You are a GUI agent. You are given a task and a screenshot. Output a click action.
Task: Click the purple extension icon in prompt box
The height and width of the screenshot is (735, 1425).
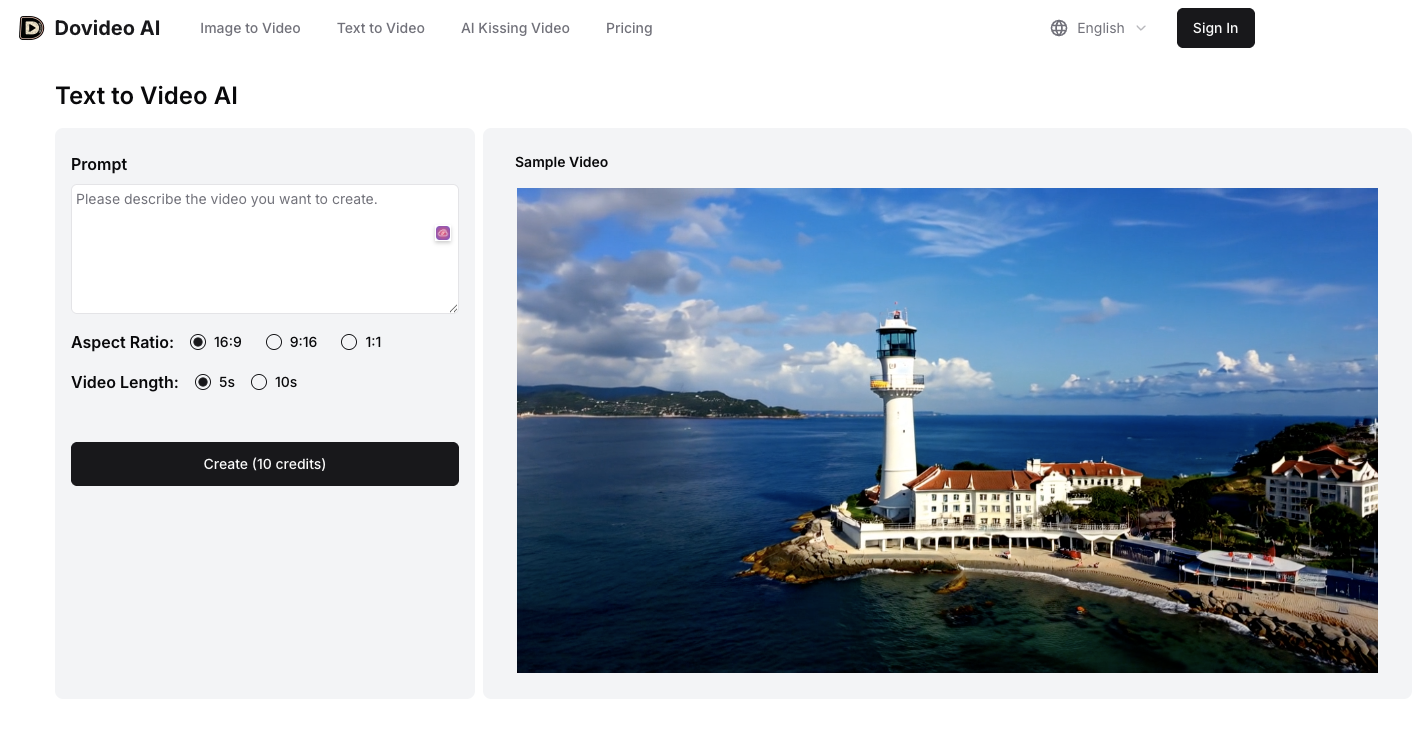point(443,233)
